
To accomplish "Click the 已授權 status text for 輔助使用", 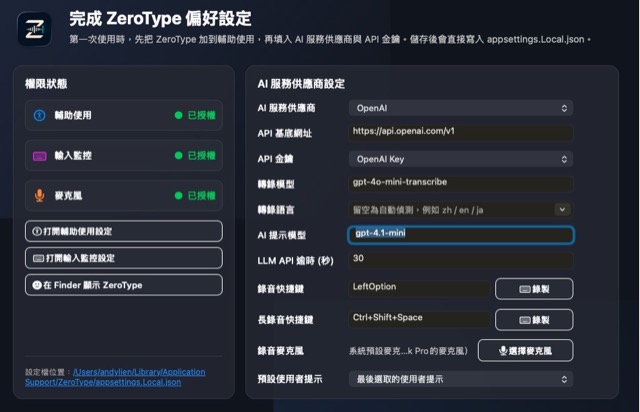I will pyautogui.click(x=201, y=115).
